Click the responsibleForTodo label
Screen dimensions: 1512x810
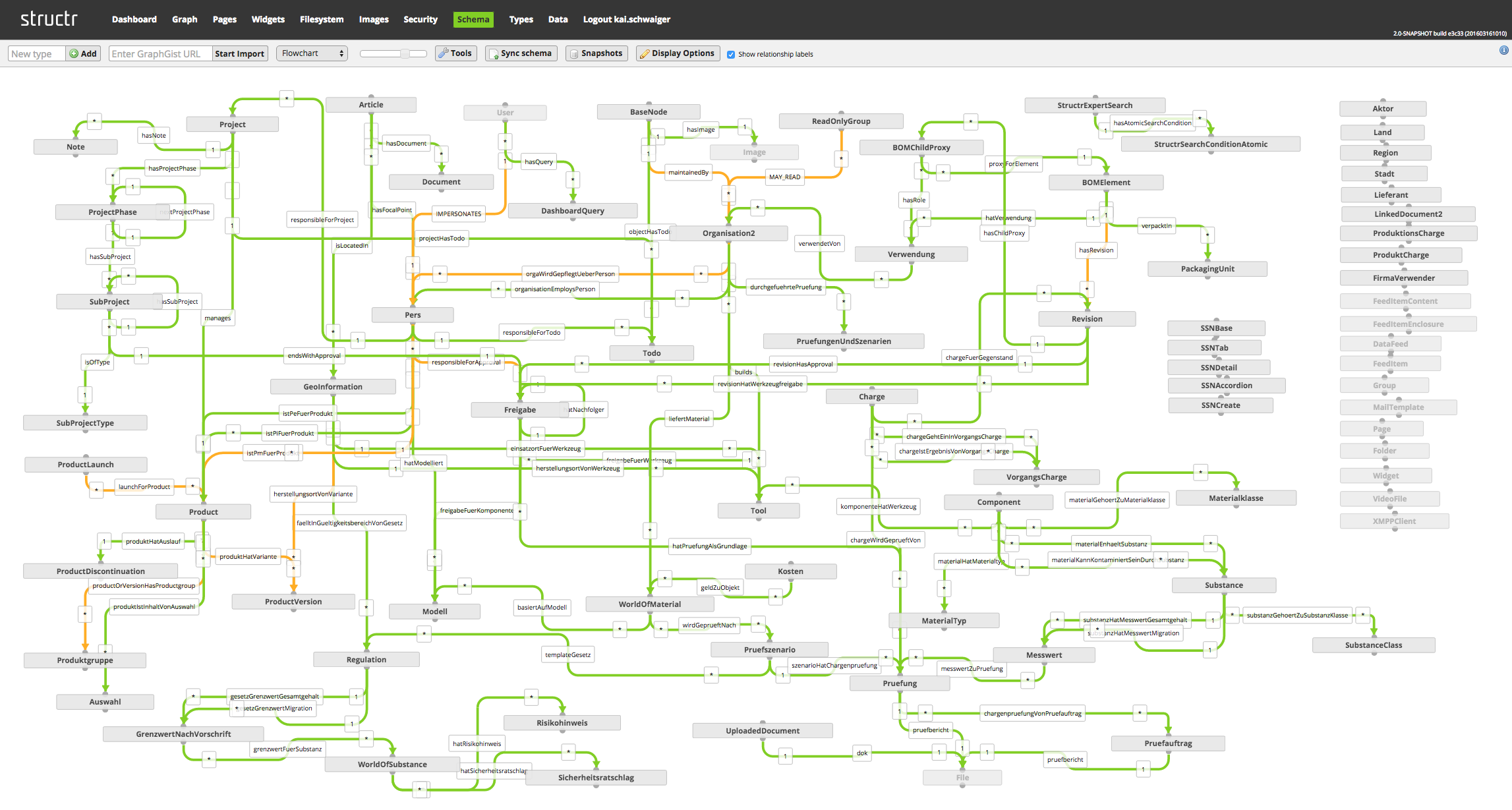tap(532, 332)
